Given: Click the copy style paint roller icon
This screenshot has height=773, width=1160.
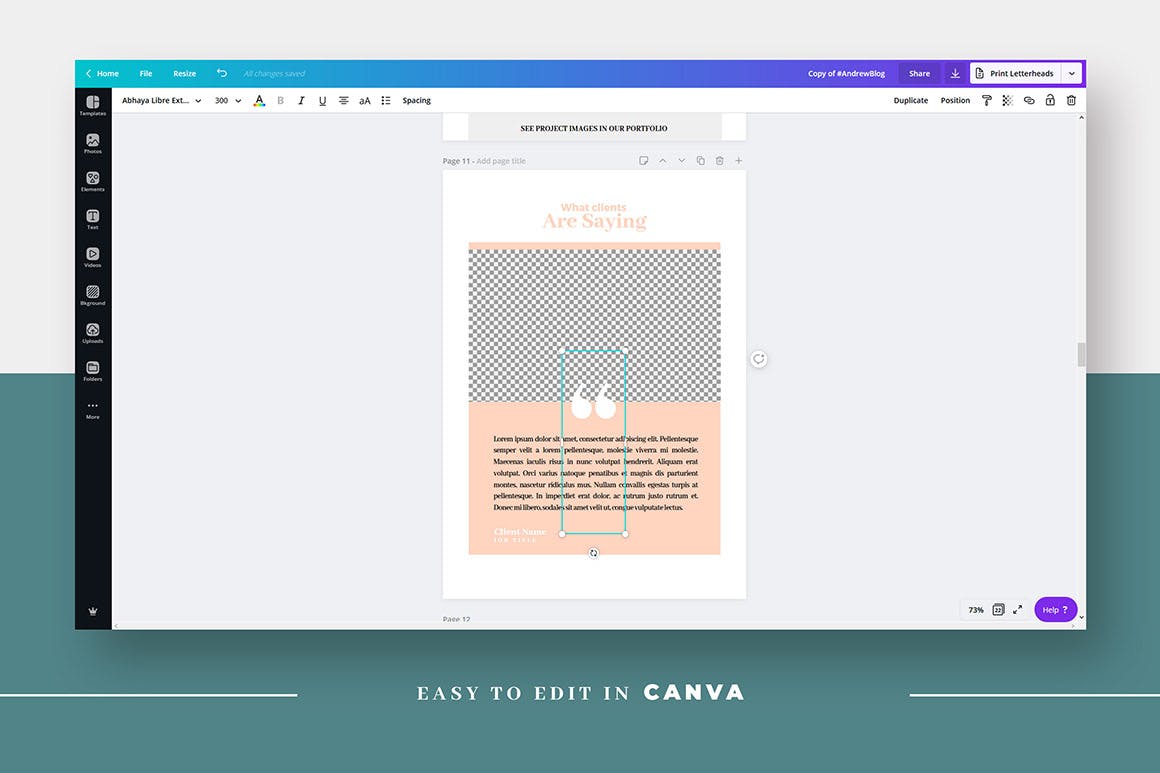Looking at the screenshot, I should (986, 100).
